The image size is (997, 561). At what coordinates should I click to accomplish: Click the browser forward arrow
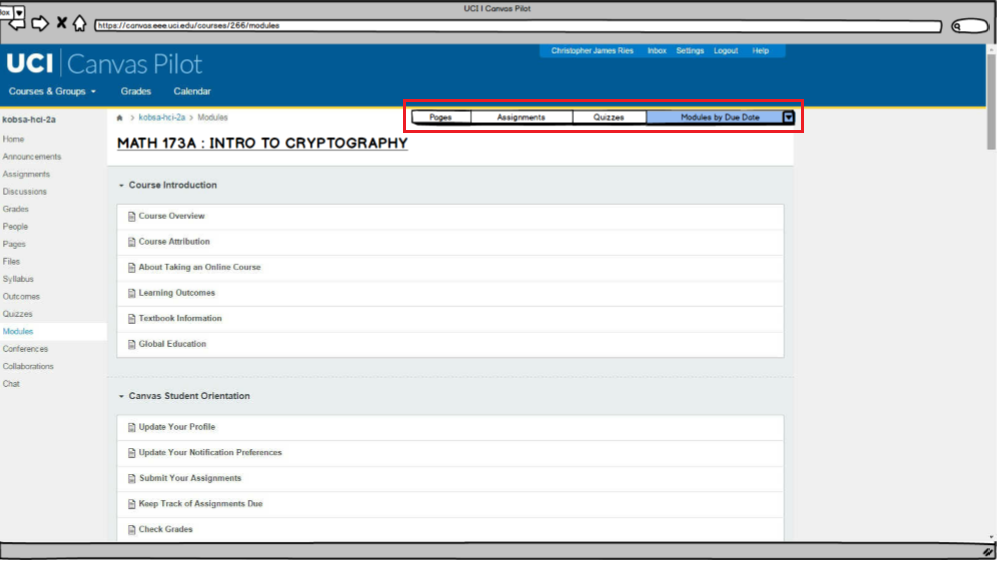[x=41, y=23]
